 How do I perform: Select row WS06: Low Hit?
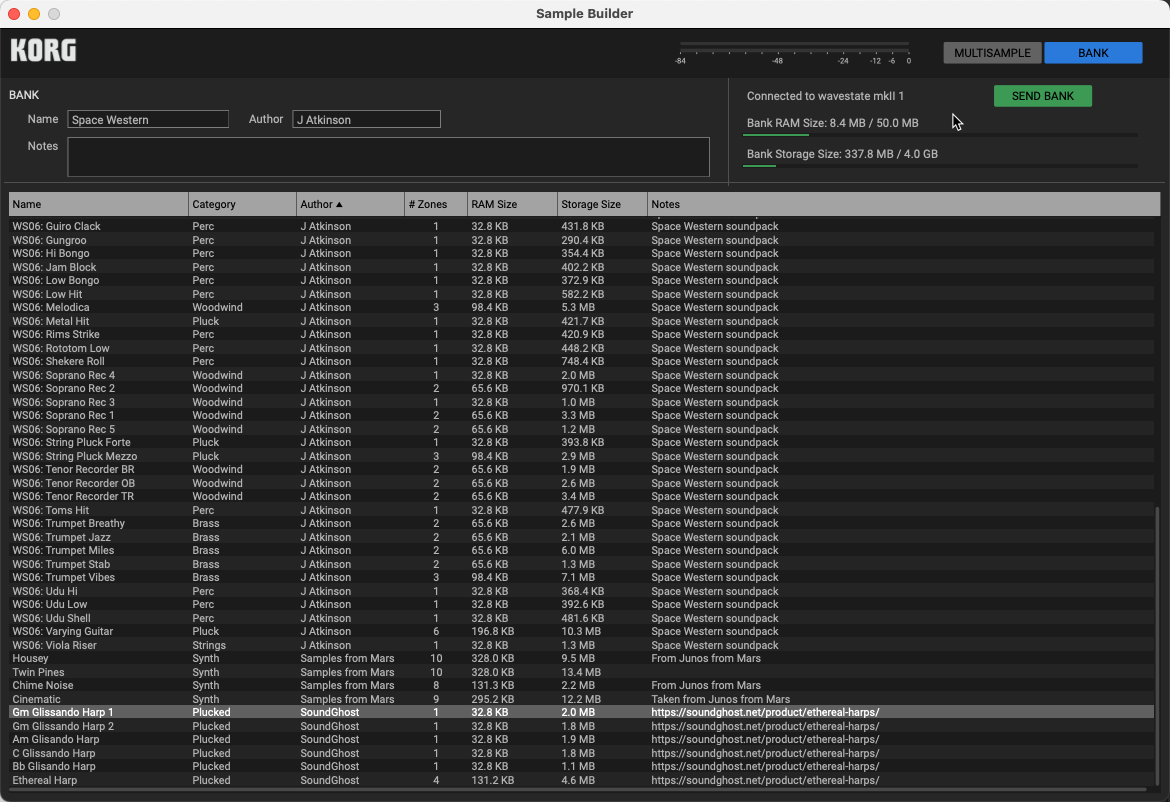tap(581, 294)
